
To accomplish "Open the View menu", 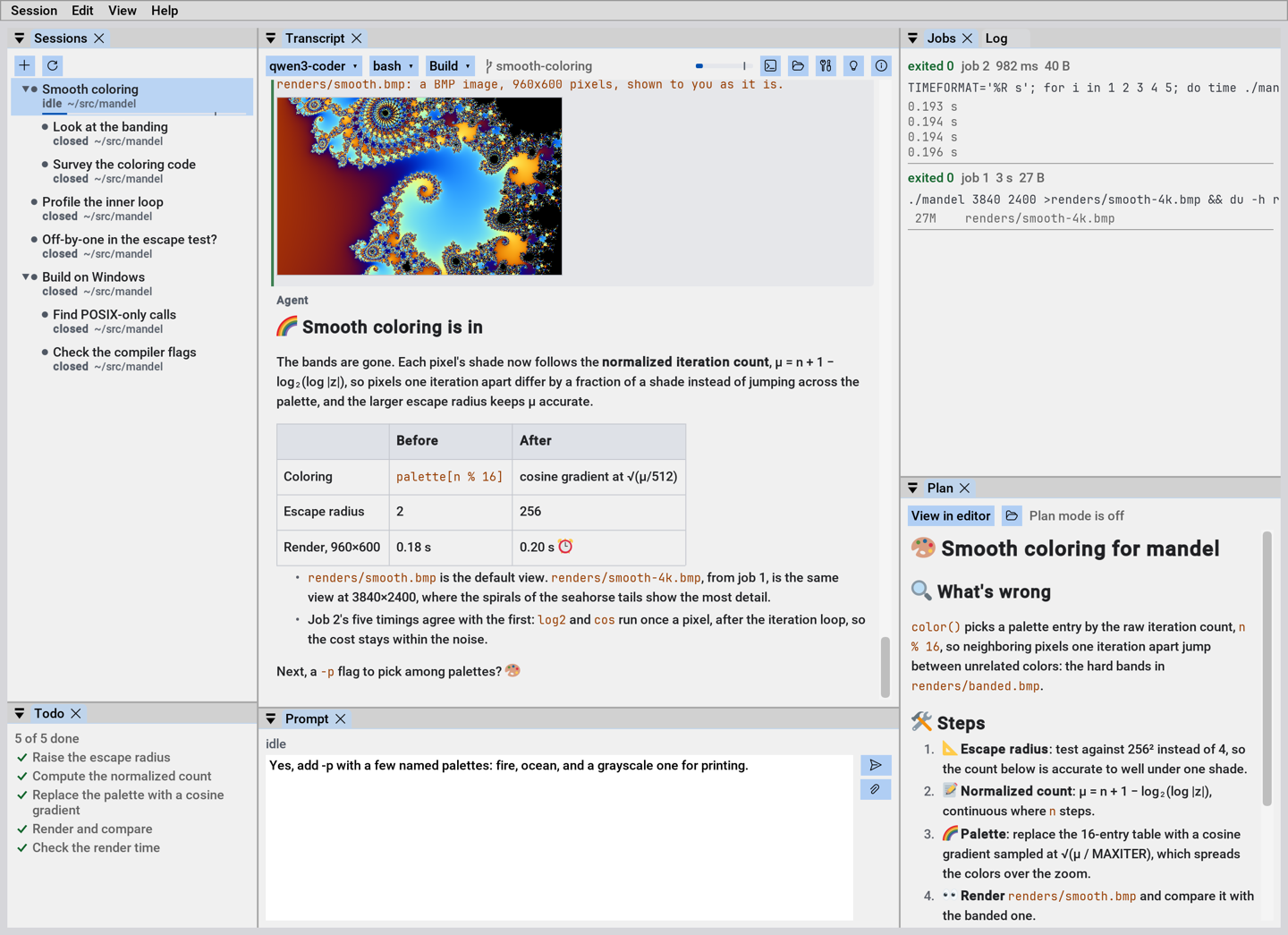I will 123,11.
